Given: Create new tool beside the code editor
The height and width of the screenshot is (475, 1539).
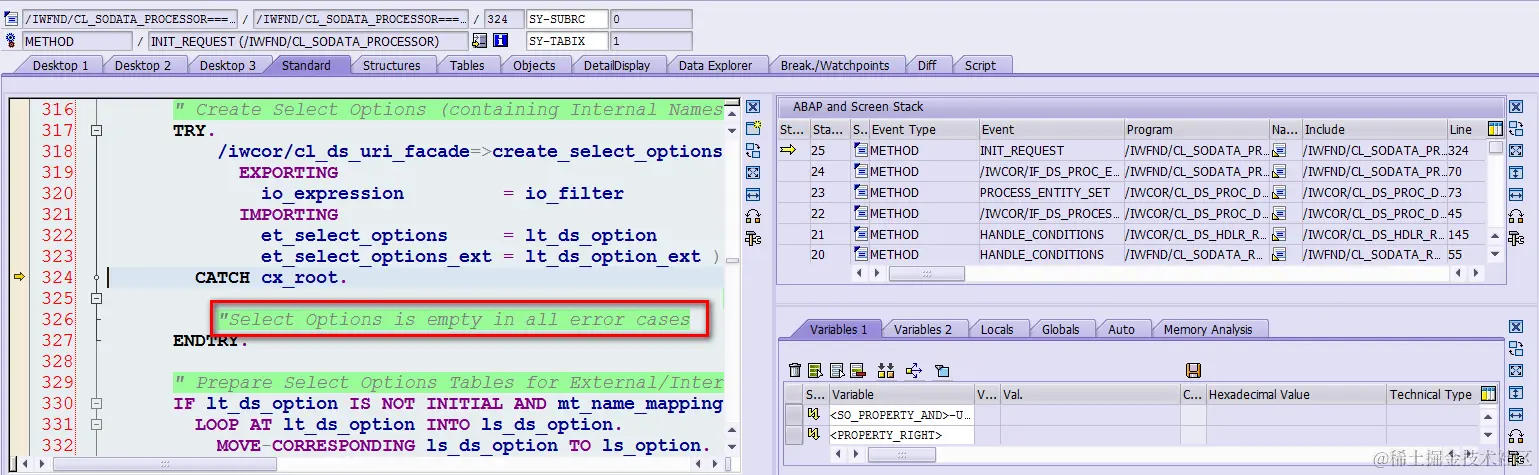Looking at the screenshot, I should point(753,129).
